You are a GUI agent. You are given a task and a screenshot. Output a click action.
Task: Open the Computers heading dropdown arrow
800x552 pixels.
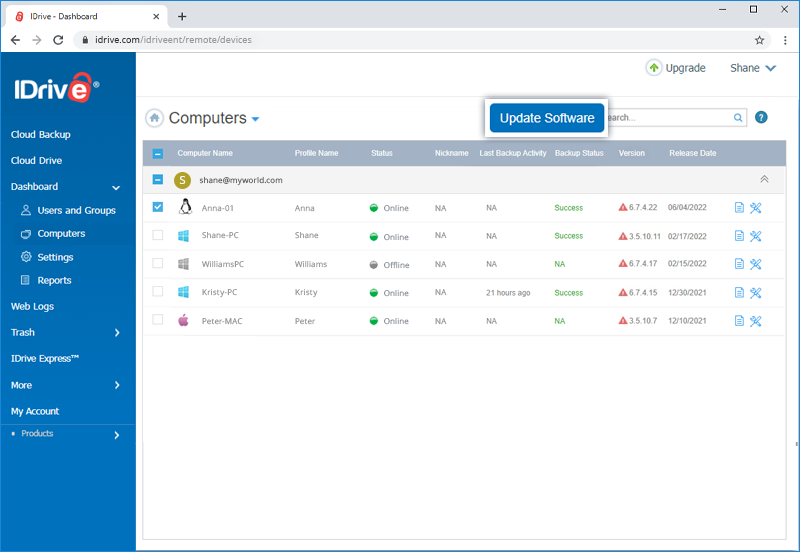(256, 119)
